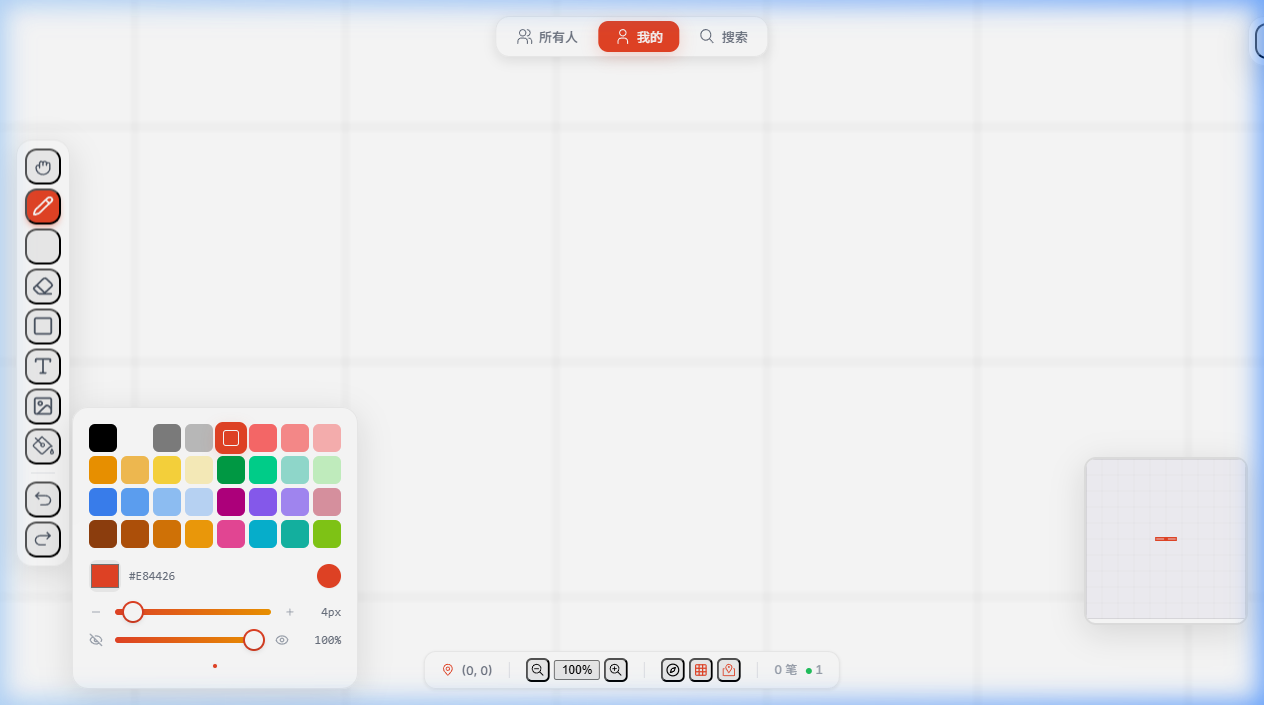Select the Paint bucket fill tool
The image size is (1264, 705).
point(43,446)
